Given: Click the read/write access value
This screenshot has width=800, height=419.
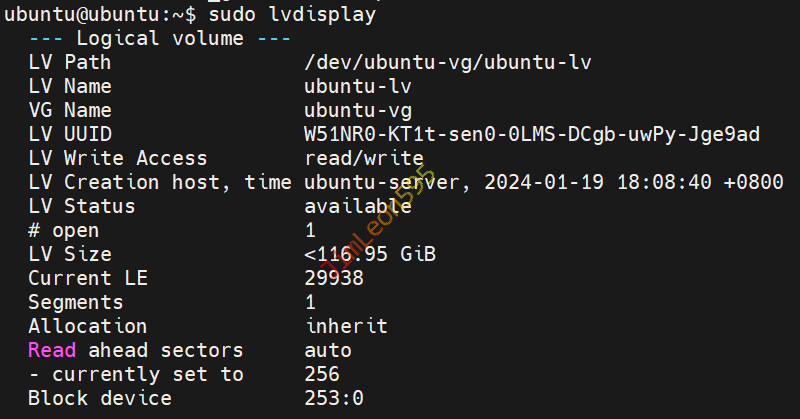Looking at the screenshot, I should 364,159.
